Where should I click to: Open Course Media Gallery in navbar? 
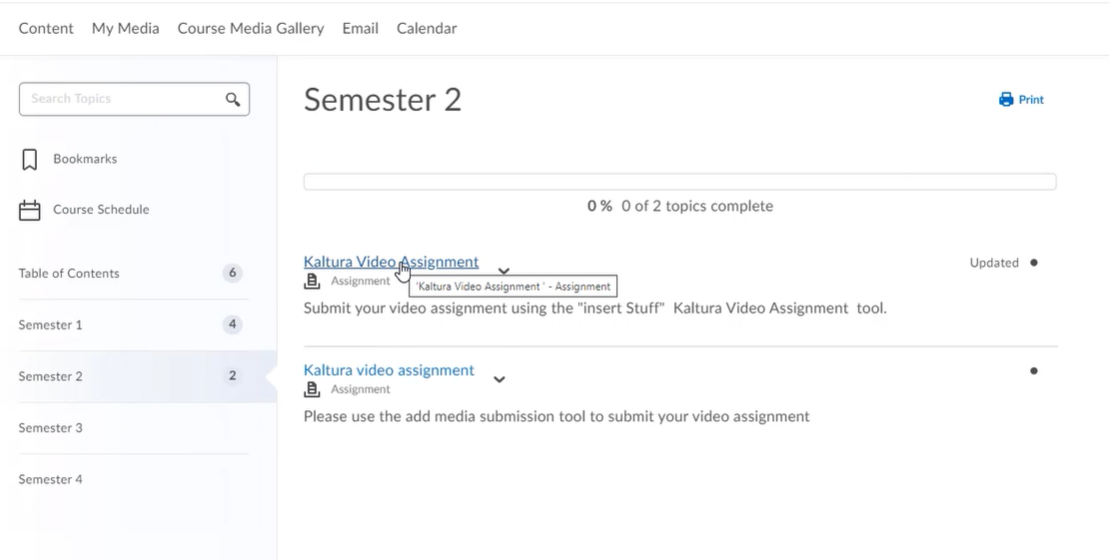point(250,28)
